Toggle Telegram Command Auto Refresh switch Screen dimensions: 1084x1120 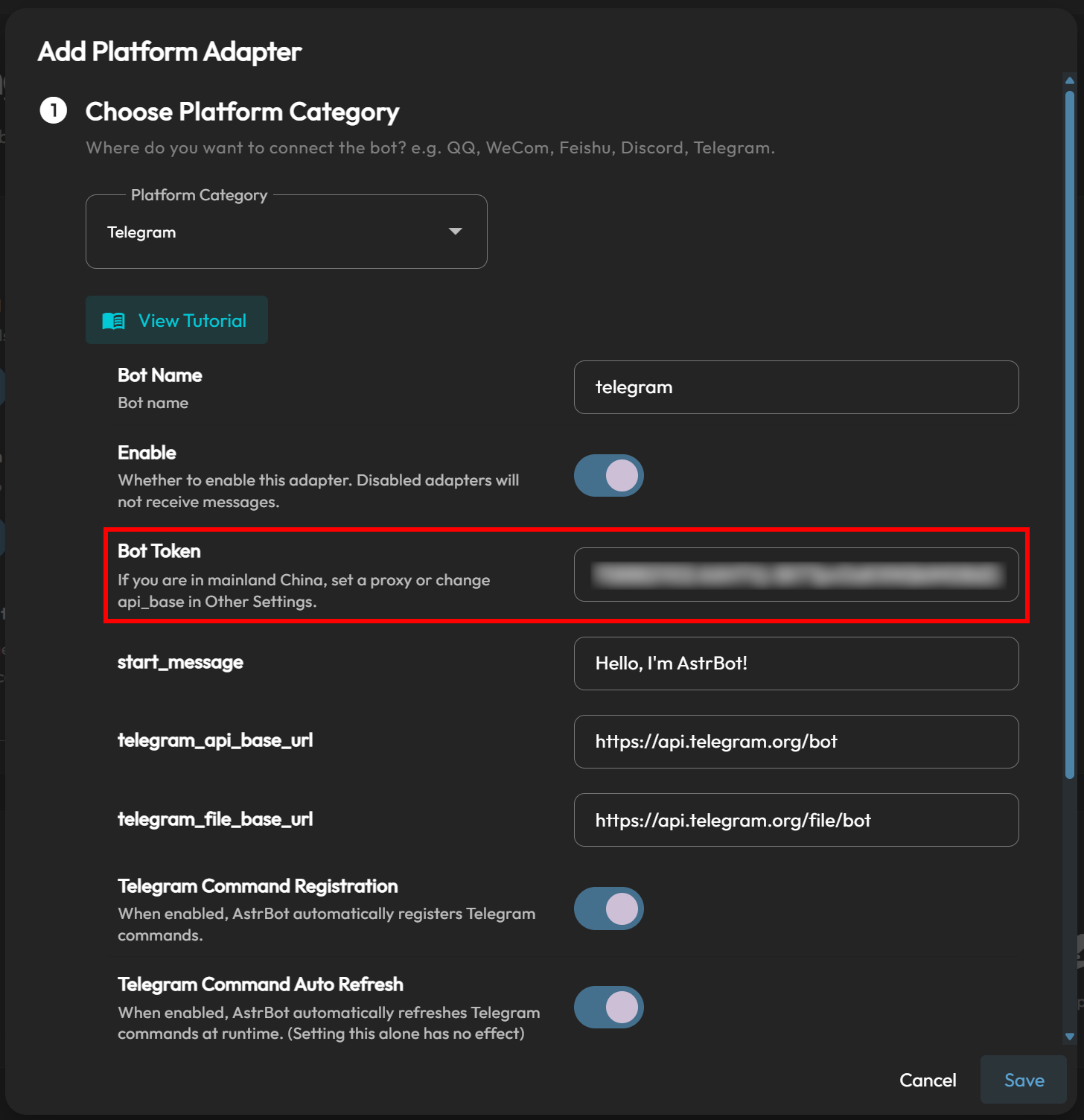pos(609,1008)
